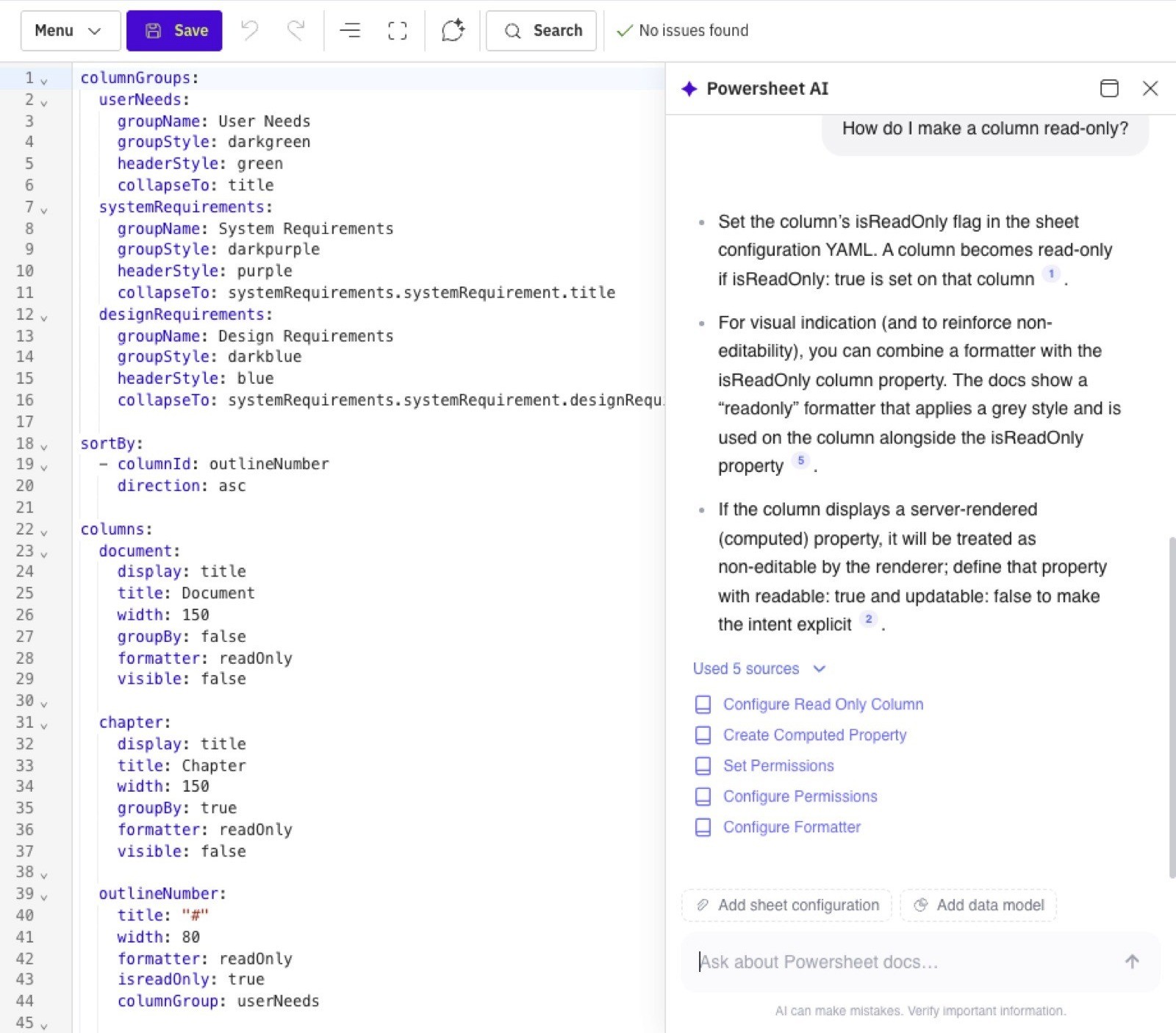Open citation 1 reference badge
The width and height of the screenshot is (1176, 1033).
pyautogui.click(x=1051, y=274)
